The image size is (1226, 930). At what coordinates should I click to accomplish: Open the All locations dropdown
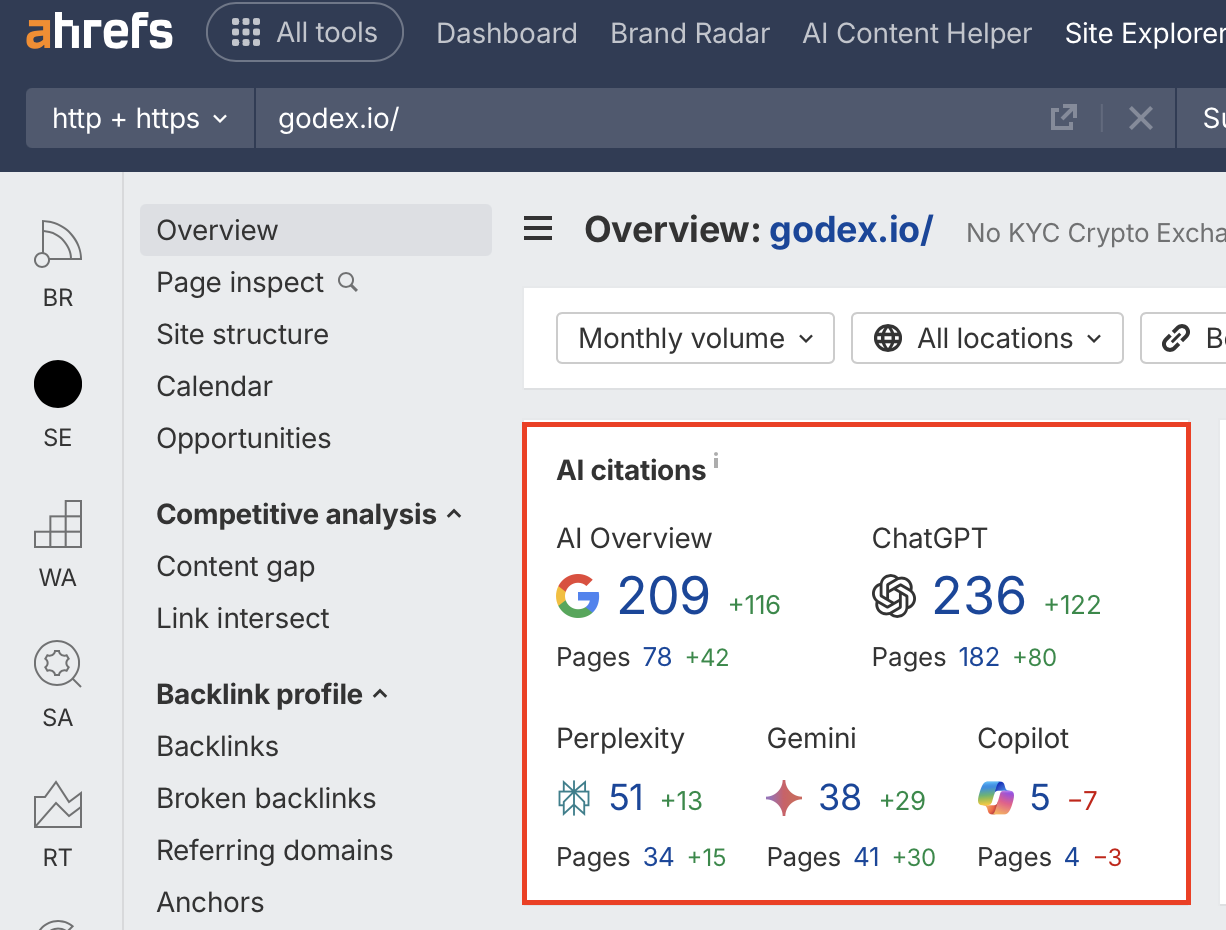click(x=987, y=338)
